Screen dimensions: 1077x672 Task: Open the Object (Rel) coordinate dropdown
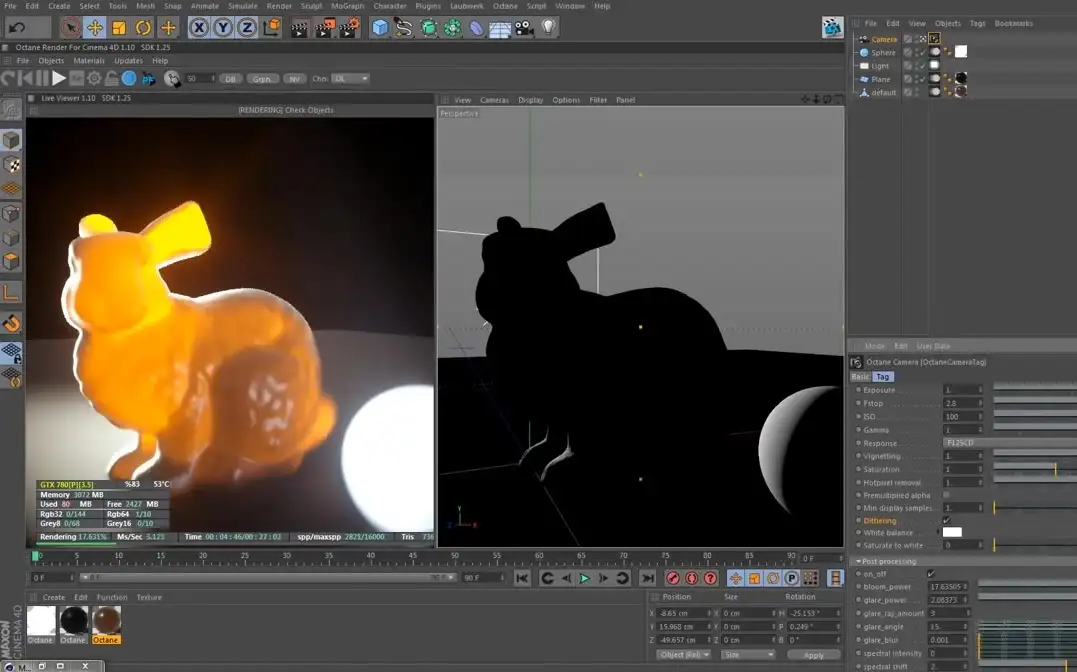[x=683, y=655]
